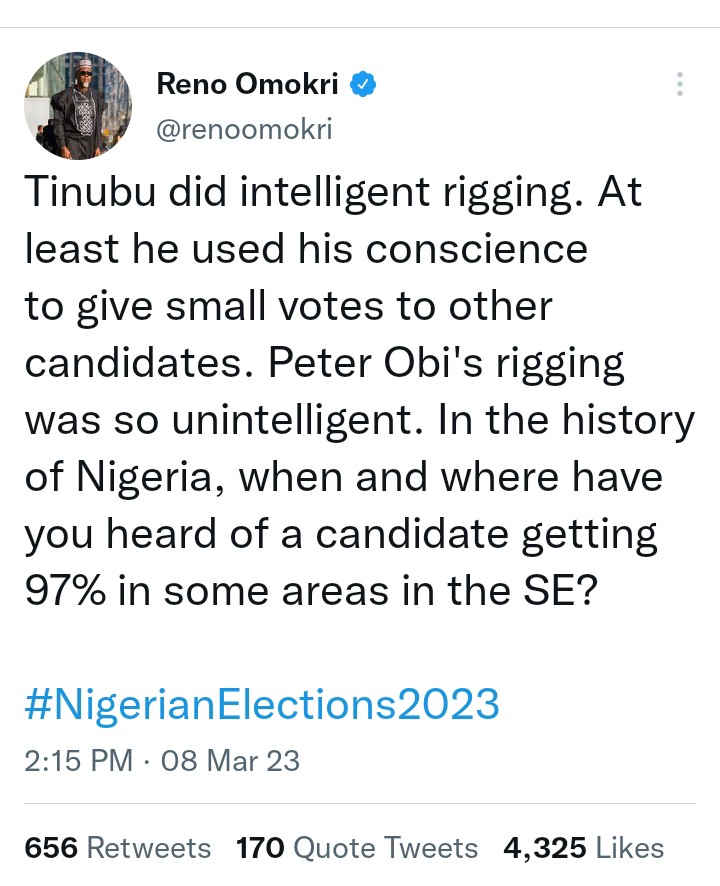Click the 2:15 PM timestamp
Viewport: 720px width, 886px height.
77,760
